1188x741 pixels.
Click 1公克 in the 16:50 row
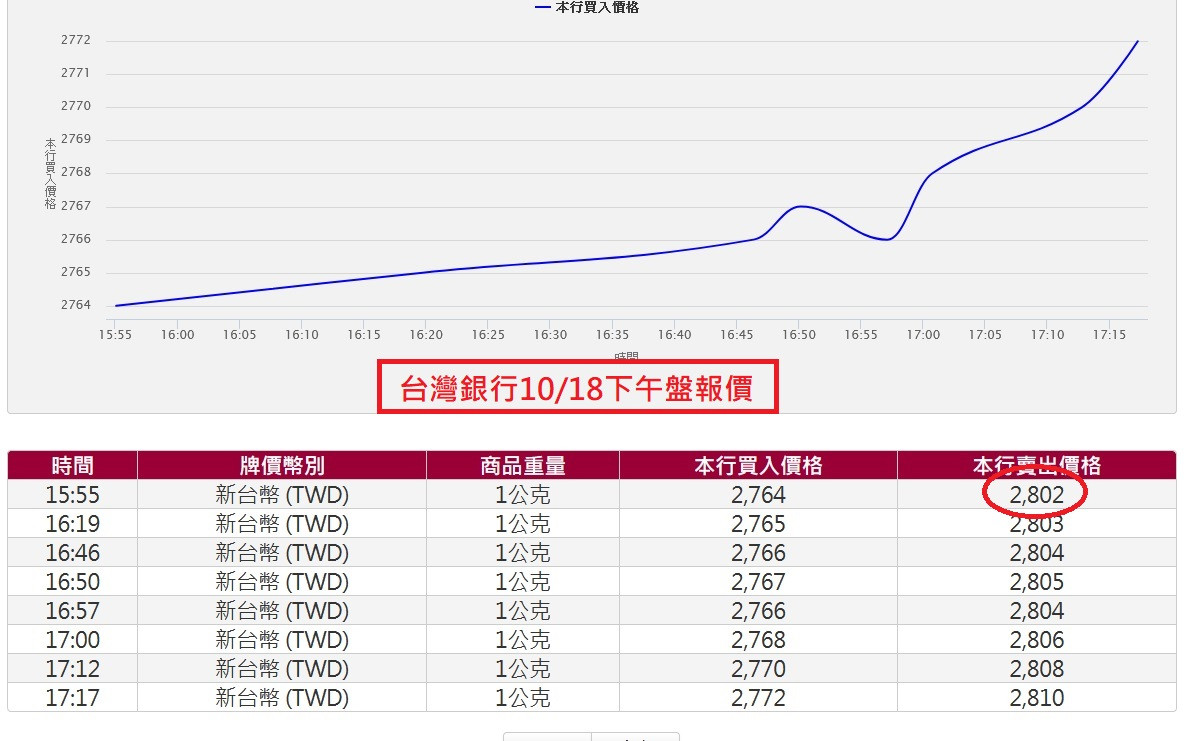523,582
